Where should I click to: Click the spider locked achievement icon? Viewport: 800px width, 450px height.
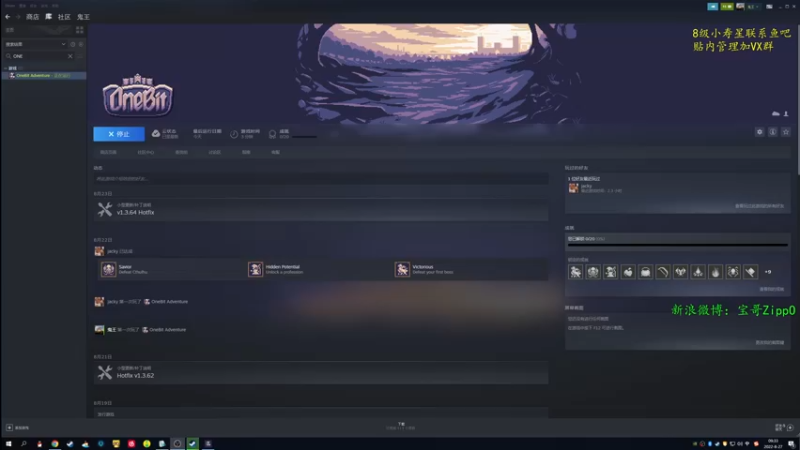pyautogui.click(x=733, y=272)
